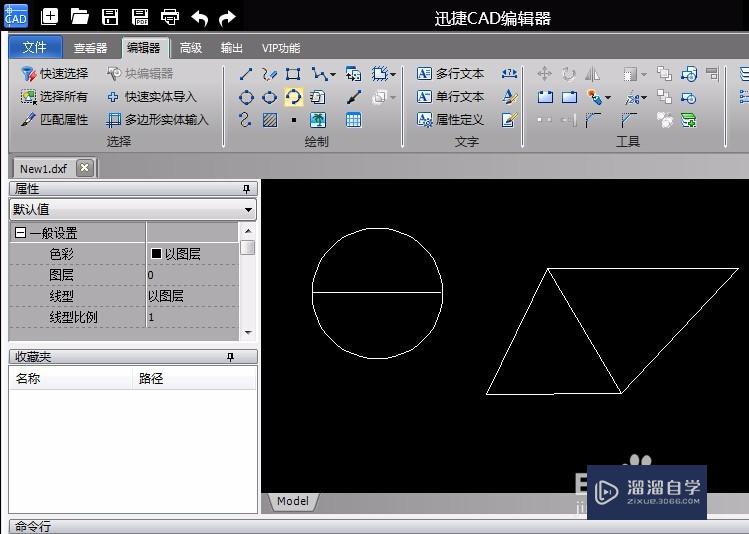This screenshot has width=749, height=534.
Task: Click the insert block icon
Action: pos(353,74)
